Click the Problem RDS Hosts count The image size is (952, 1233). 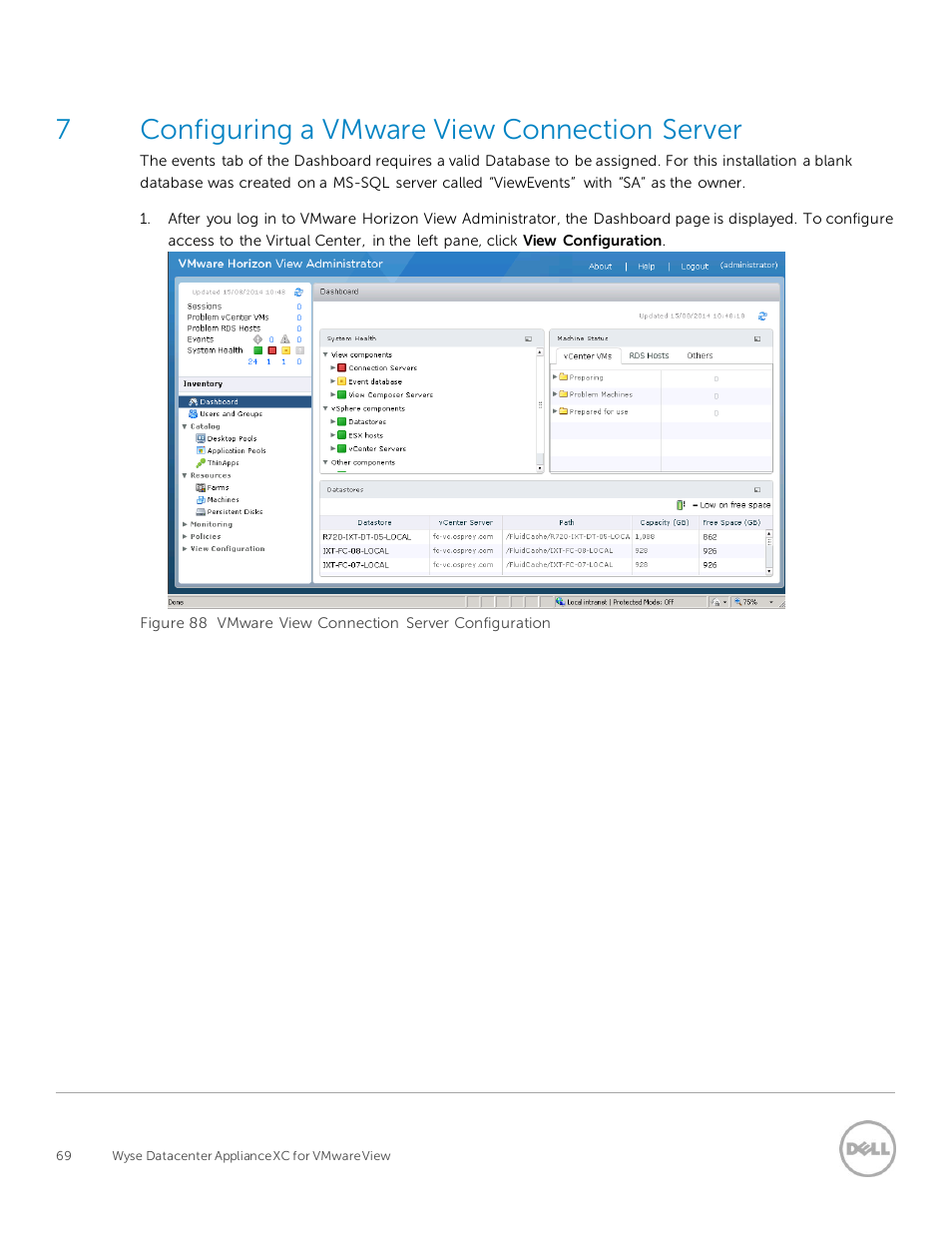[x=299, y=329]
